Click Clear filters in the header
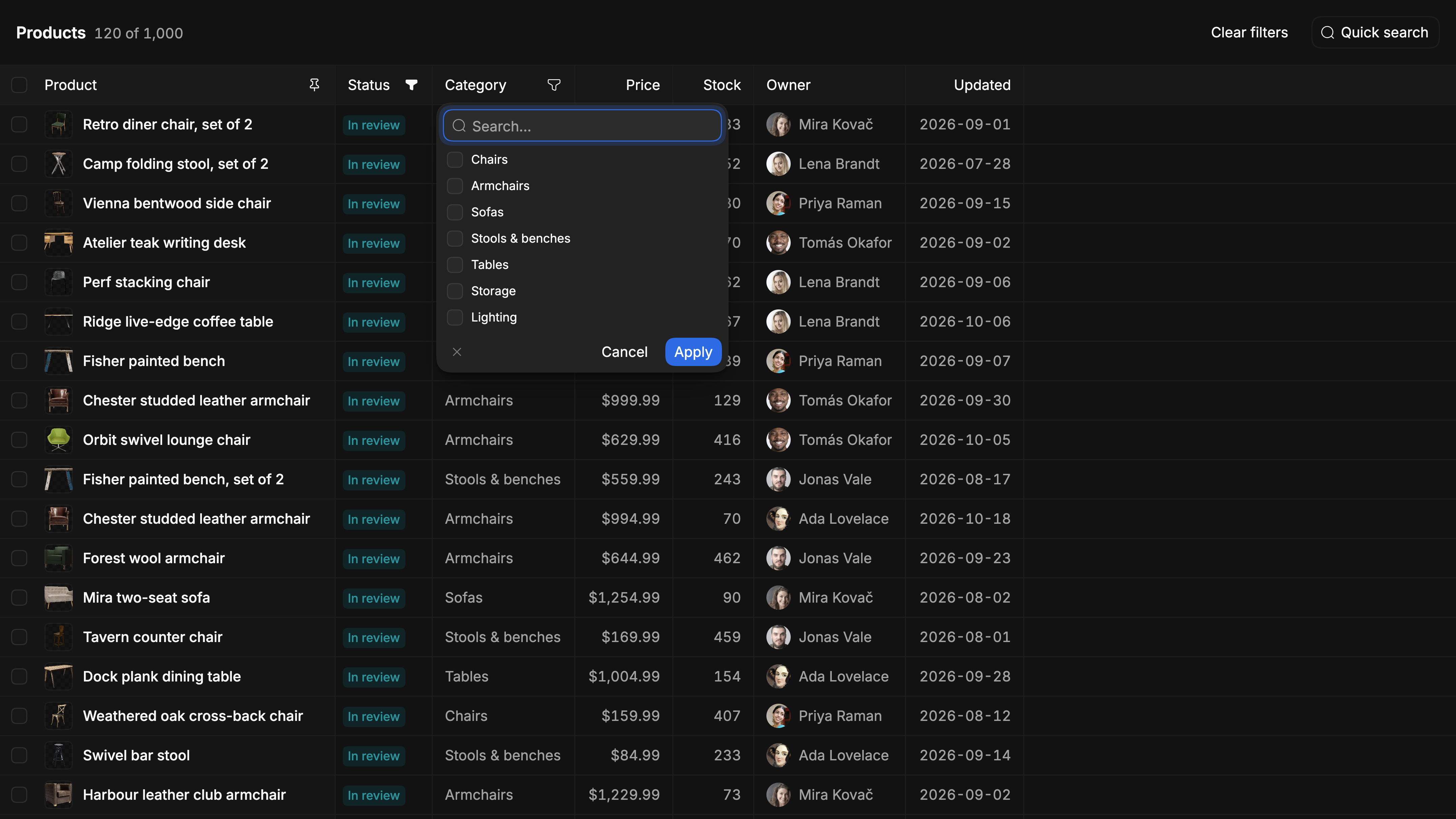The image size is (1456, 819). point(1249,33)
